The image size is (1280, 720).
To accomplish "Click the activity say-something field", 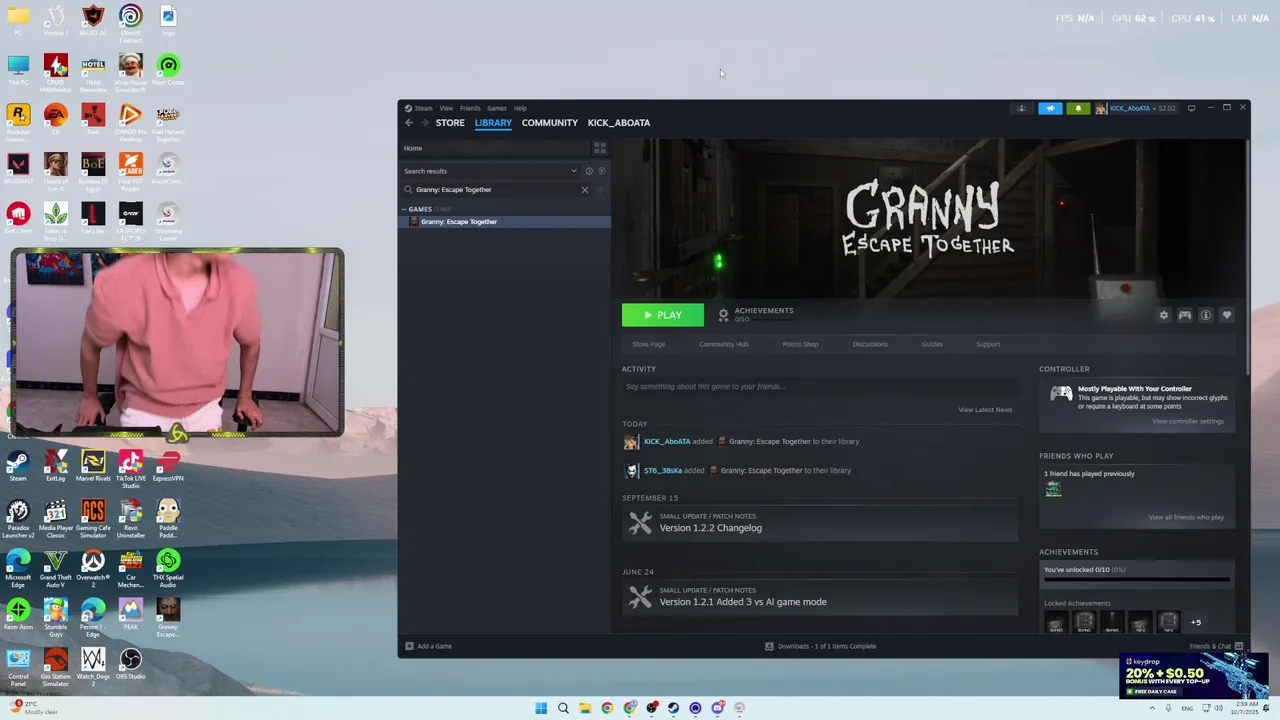I will [820, 387].
